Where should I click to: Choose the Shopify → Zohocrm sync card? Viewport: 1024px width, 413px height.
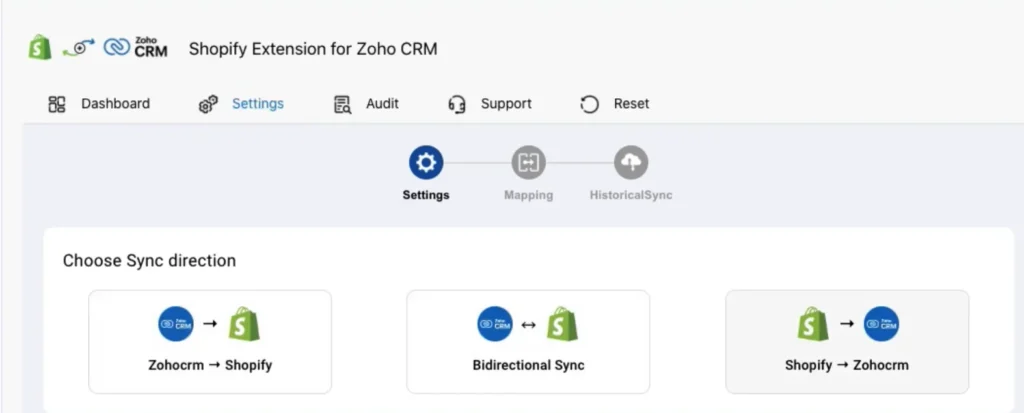(x=847, y=342)
